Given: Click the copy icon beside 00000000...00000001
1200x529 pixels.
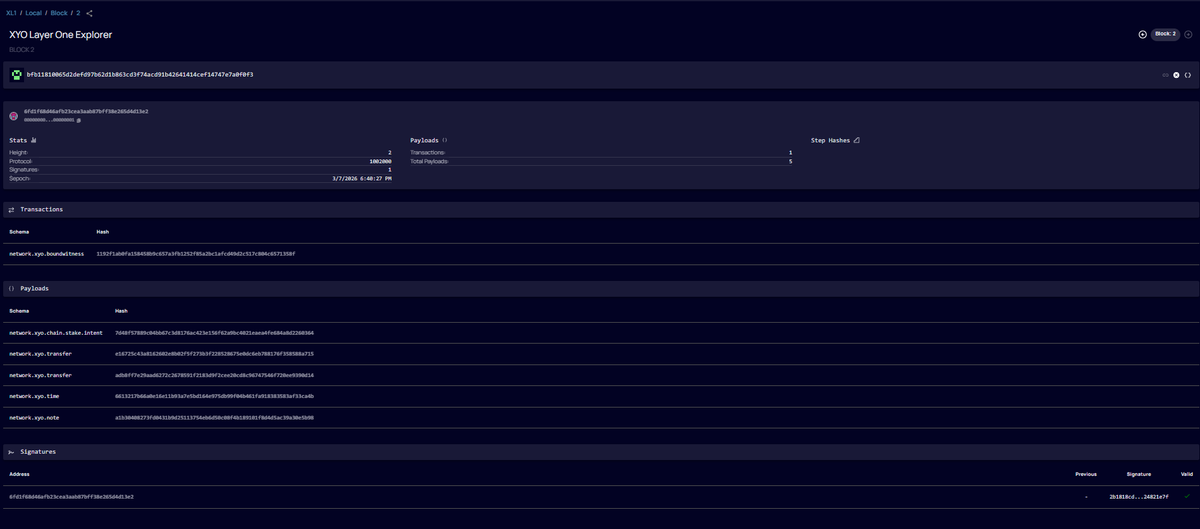Looking at the screenshot, I should 79,120.
